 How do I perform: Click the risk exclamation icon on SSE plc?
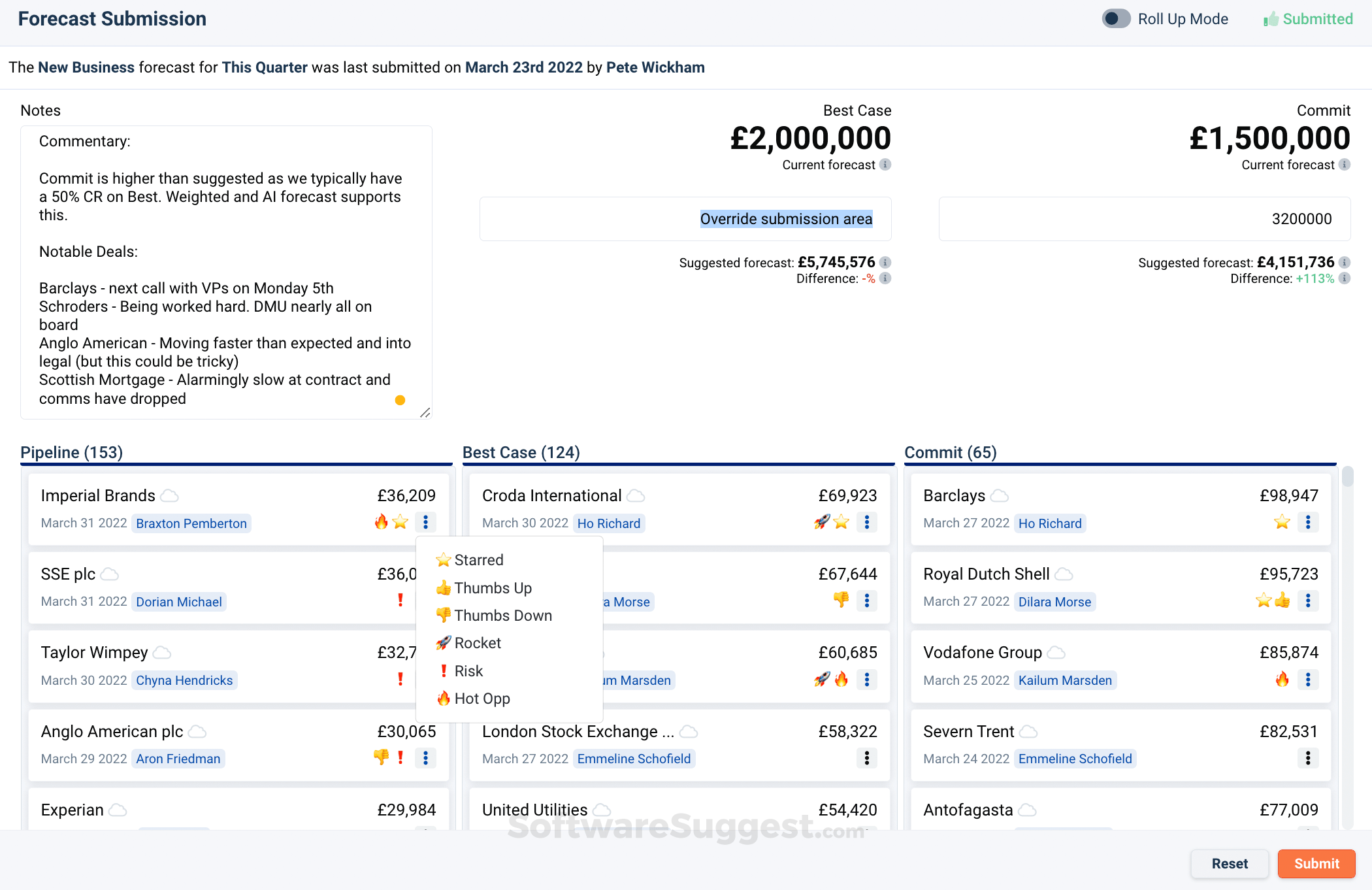[400, 601]
